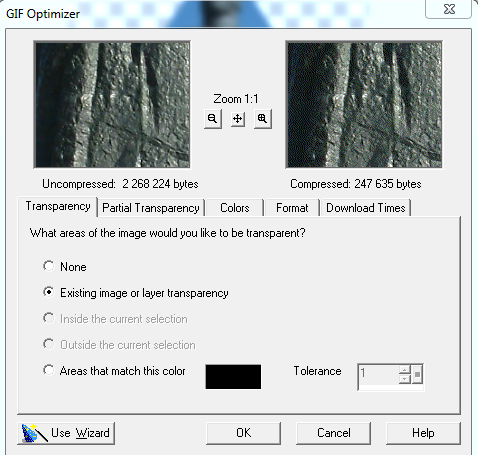Switch to the Format tab

(292, 208)
